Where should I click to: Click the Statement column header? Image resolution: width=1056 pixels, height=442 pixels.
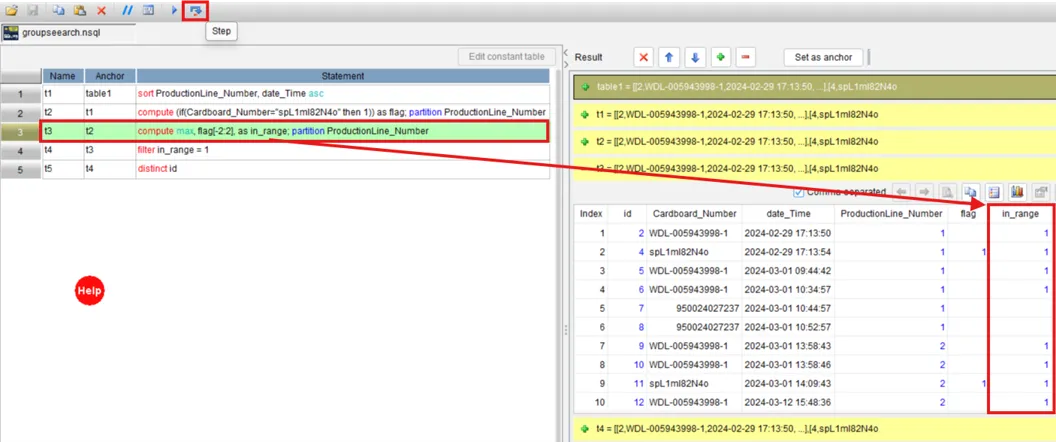click(343, 76)
